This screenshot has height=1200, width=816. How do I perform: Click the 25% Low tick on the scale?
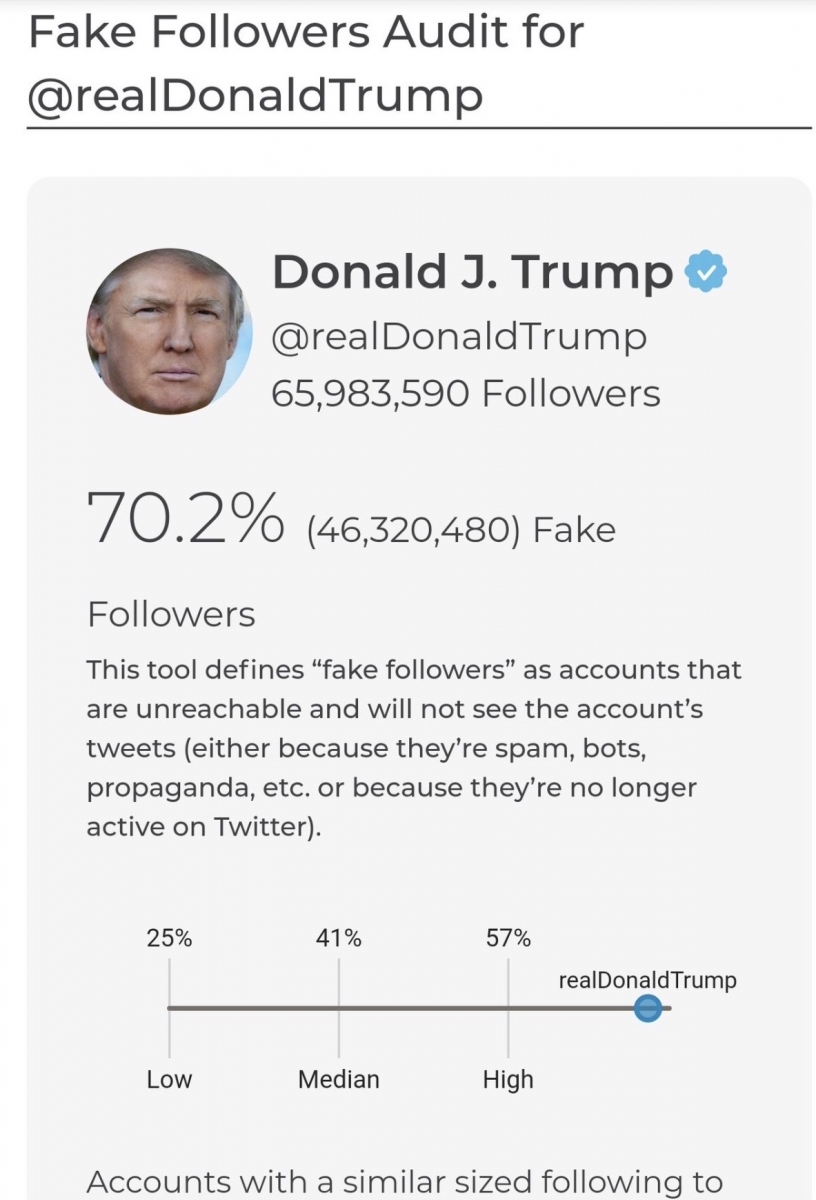tap(169, 939)
